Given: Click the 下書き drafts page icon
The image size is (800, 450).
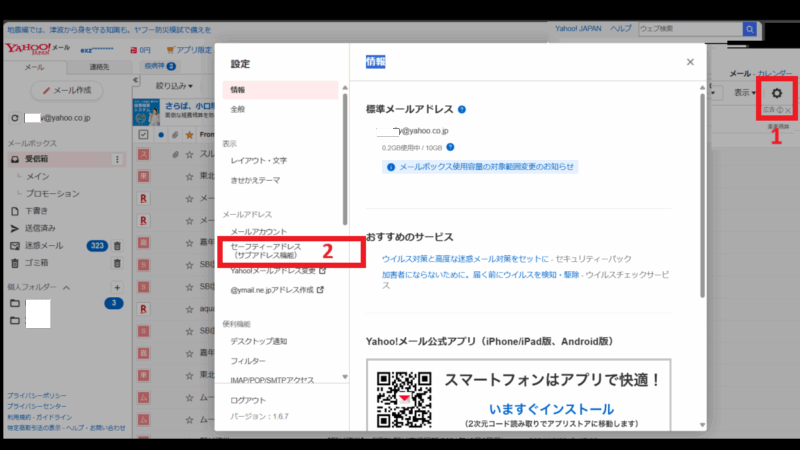Looking at the screenshot, I should point(15,211).
